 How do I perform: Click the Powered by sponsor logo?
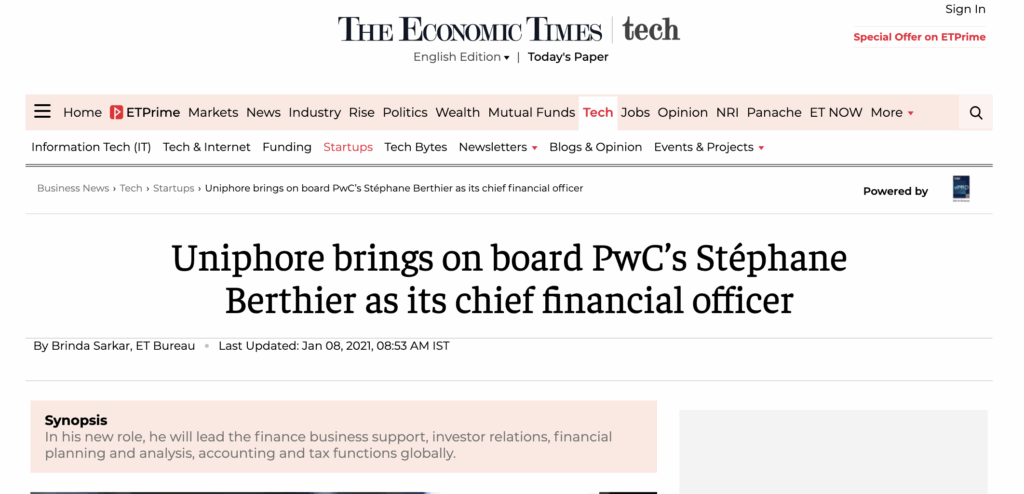[961, 189]
